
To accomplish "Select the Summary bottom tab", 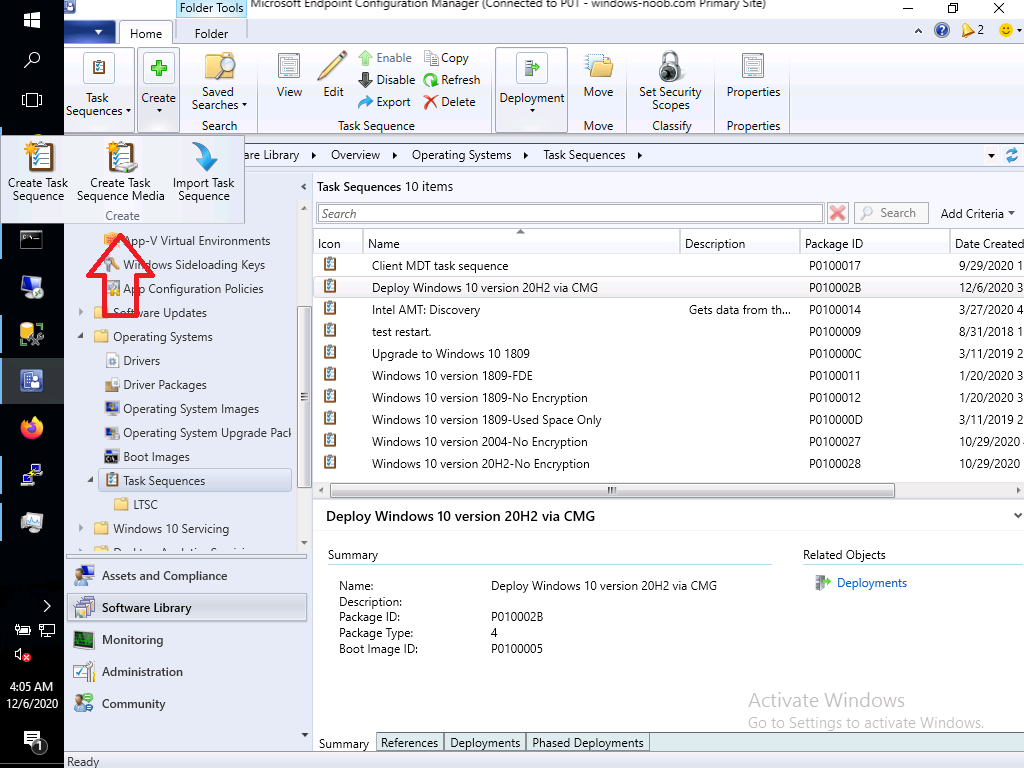I will point(344,743).
